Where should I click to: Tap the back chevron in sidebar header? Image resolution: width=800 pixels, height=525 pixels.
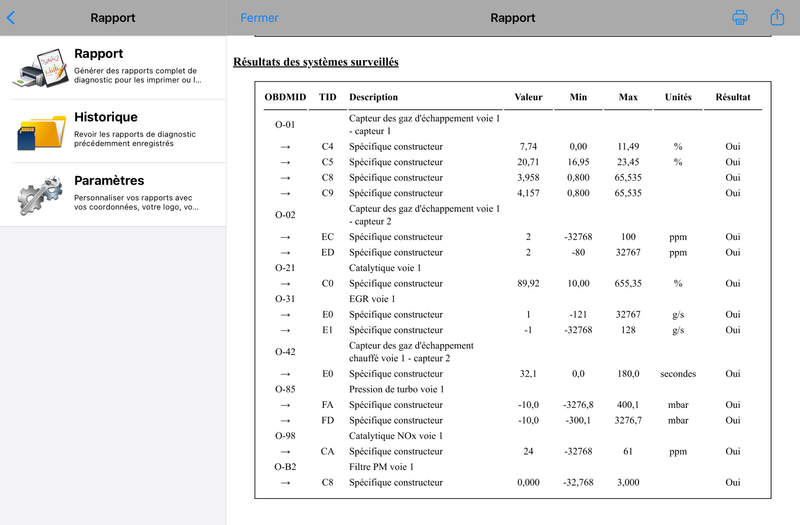11,18
